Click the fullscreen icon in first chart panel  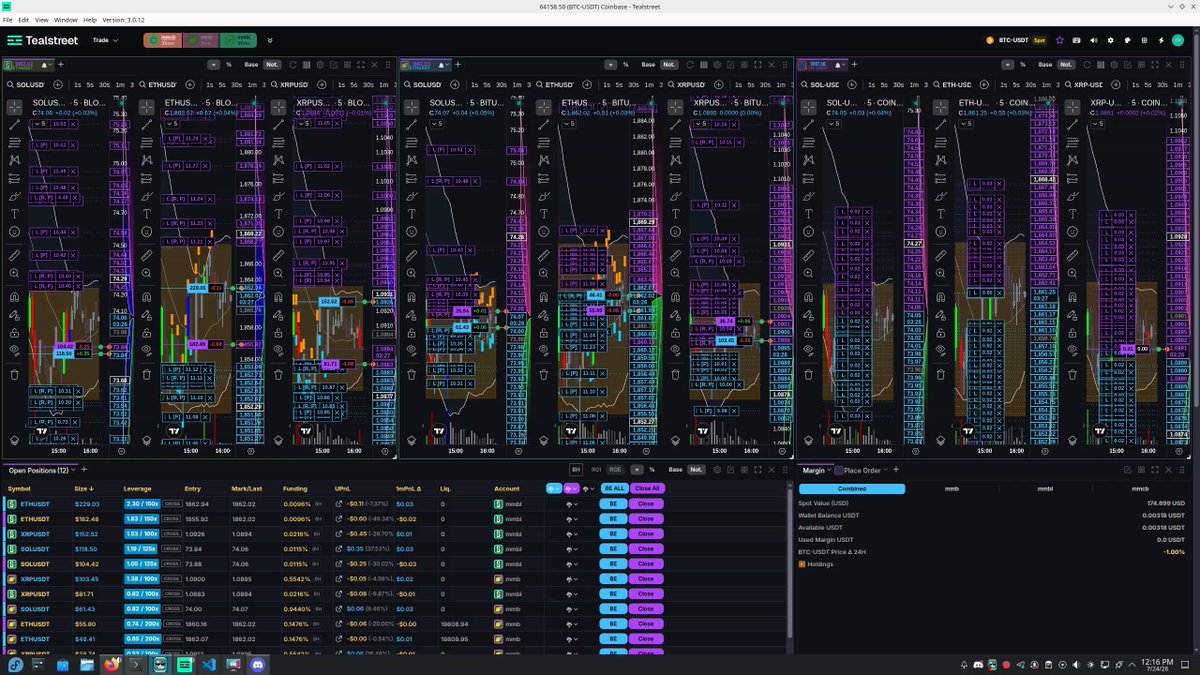[x=361, y=64]
